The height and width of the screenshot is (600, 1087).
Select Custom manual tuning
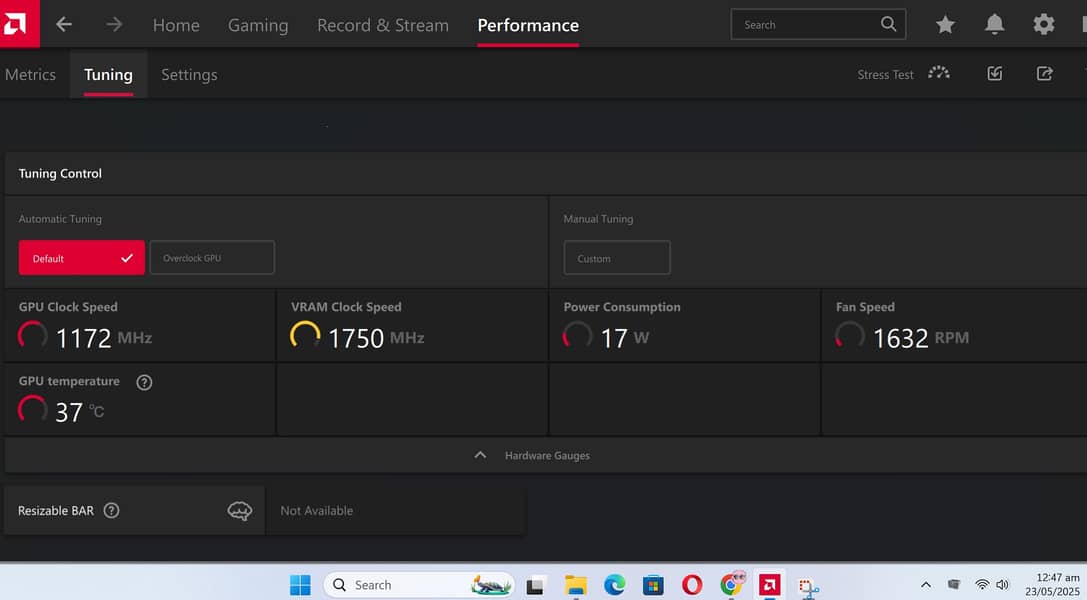[x=617, y=258]
